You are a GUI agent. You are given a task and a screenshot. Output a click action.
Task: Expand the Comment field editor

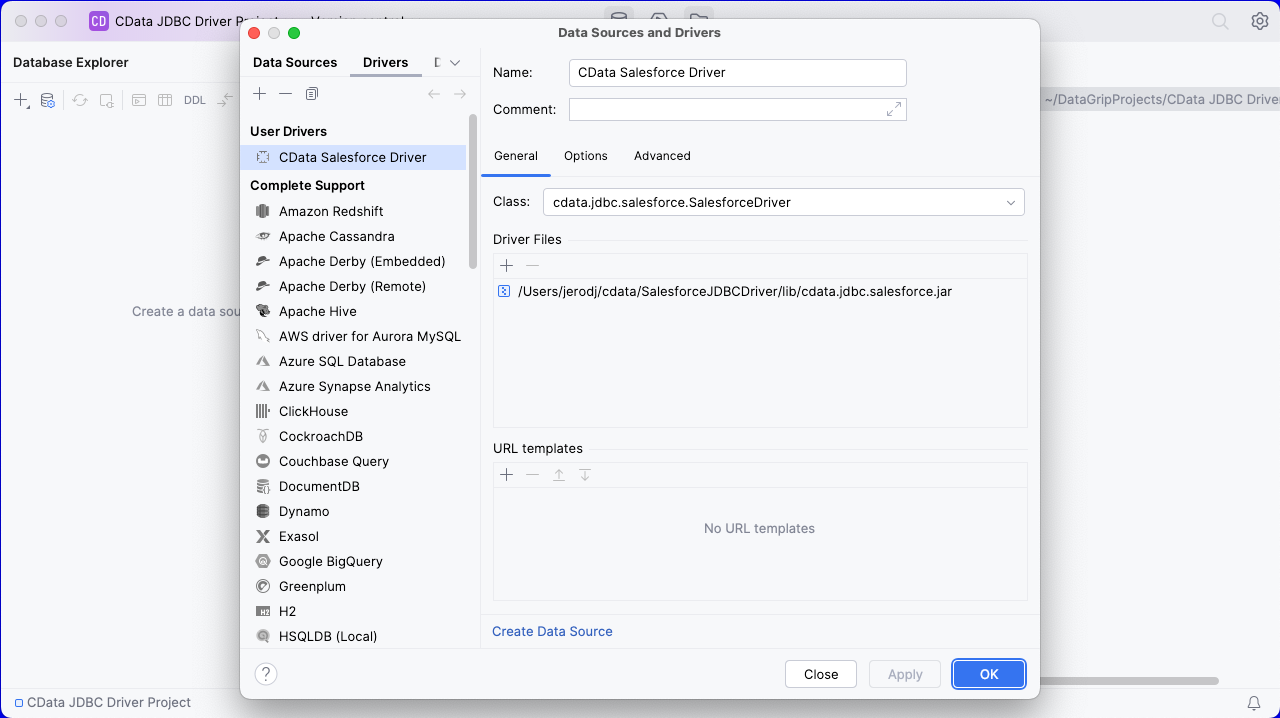pos(893,110)
